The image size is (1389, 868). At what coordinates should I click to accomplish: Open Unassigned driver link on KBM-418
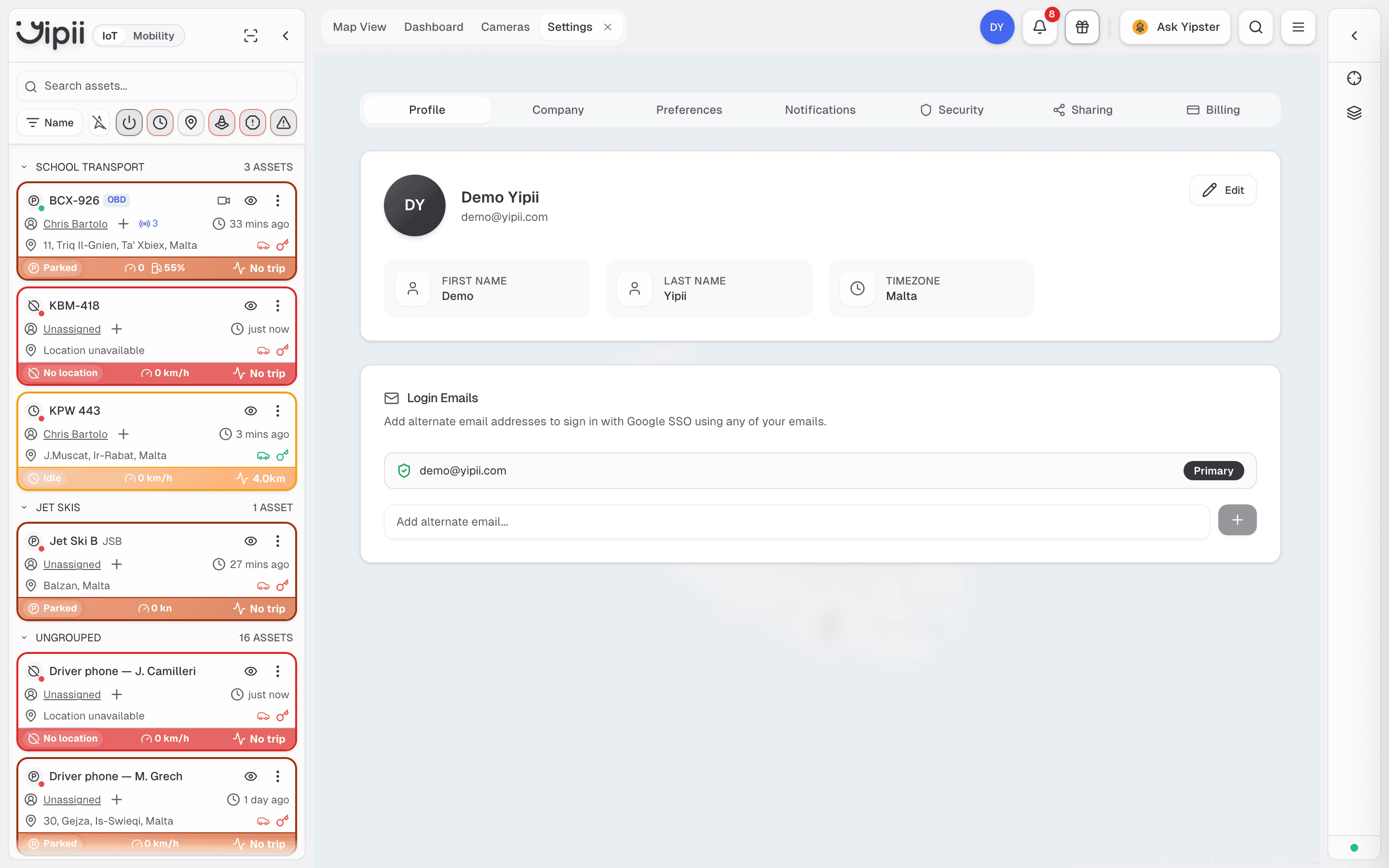click(x=72, y=329)
